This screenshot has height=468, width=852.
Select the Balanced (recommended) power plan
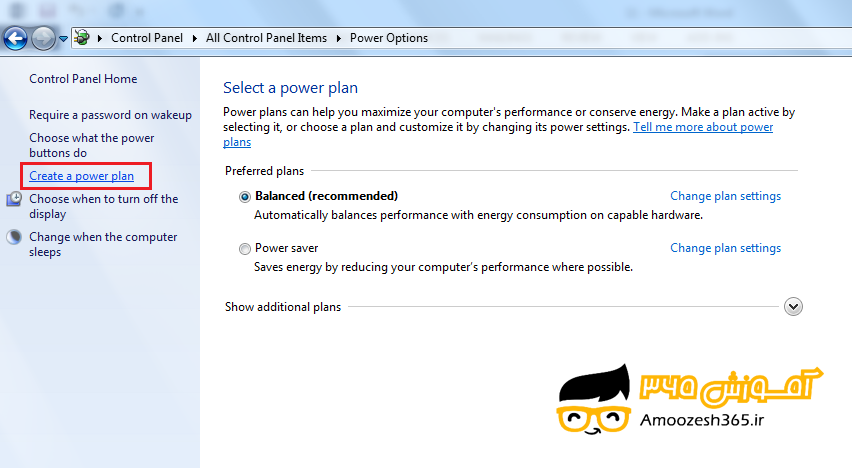(245, 197)
